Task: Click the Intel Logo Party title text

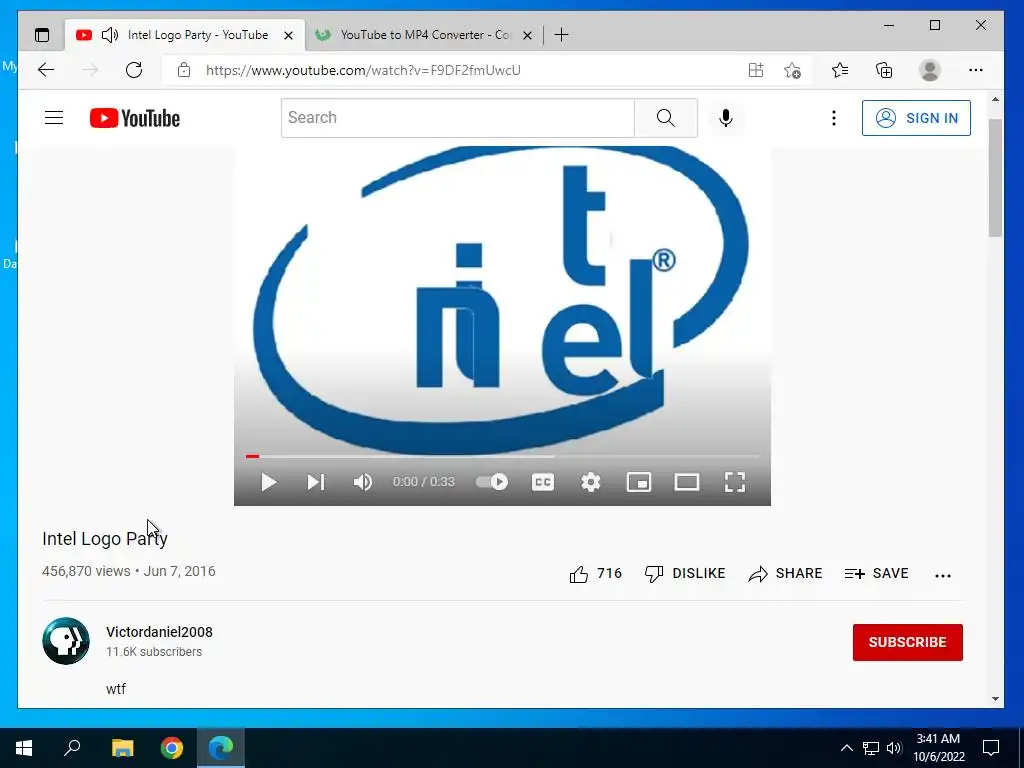Action: 104,539
